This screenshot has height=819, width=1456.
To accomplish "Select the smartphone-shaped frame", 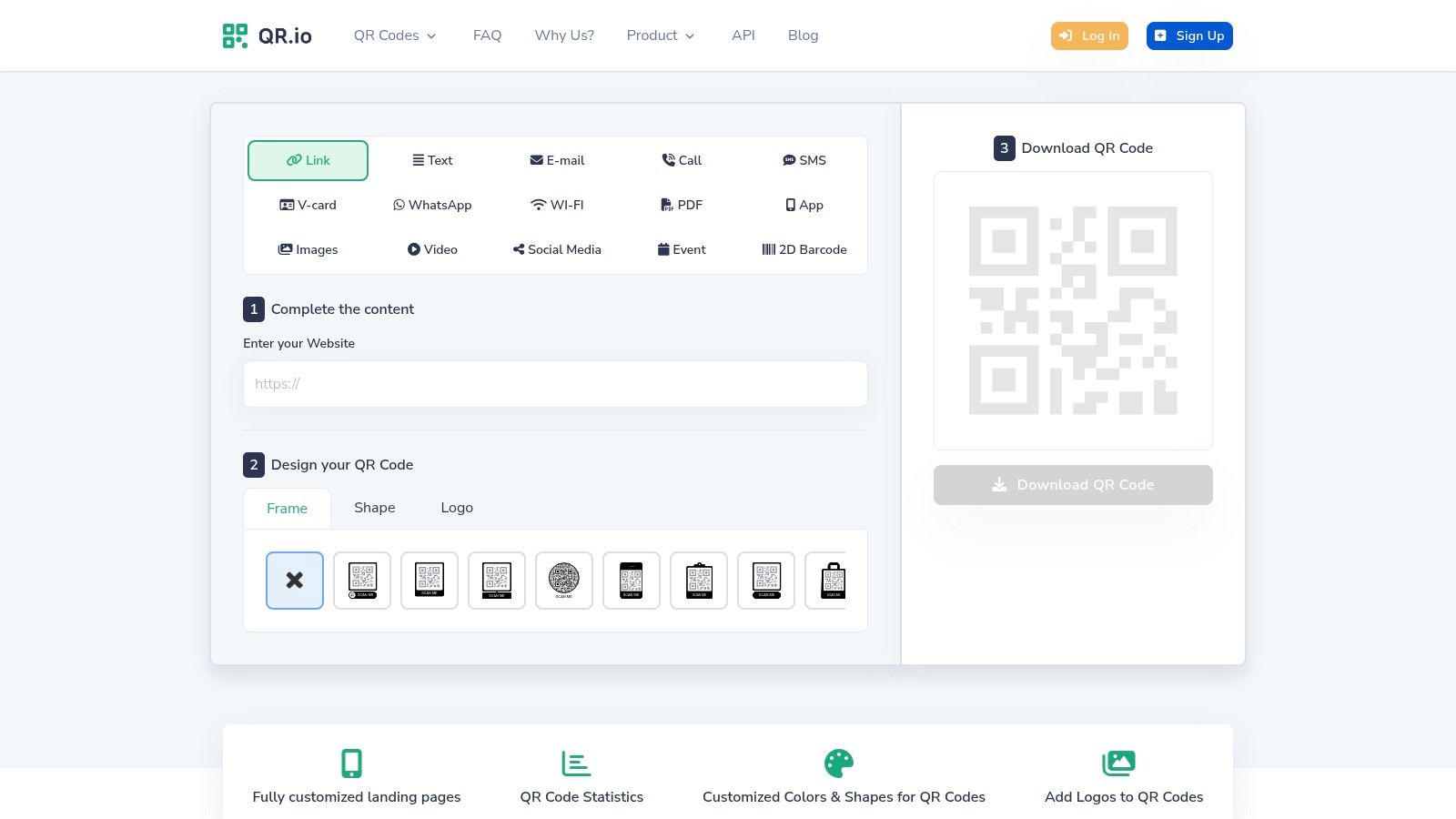I will click(632, 581).
